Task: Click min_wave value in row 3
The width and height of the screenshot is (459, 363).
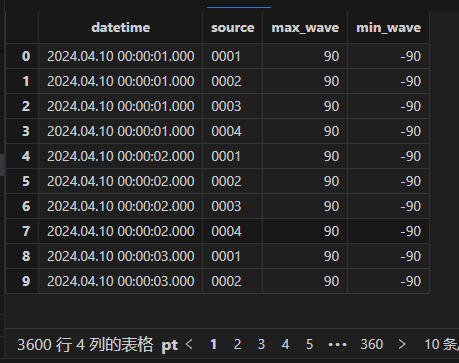Action: [x=388, y=131]
